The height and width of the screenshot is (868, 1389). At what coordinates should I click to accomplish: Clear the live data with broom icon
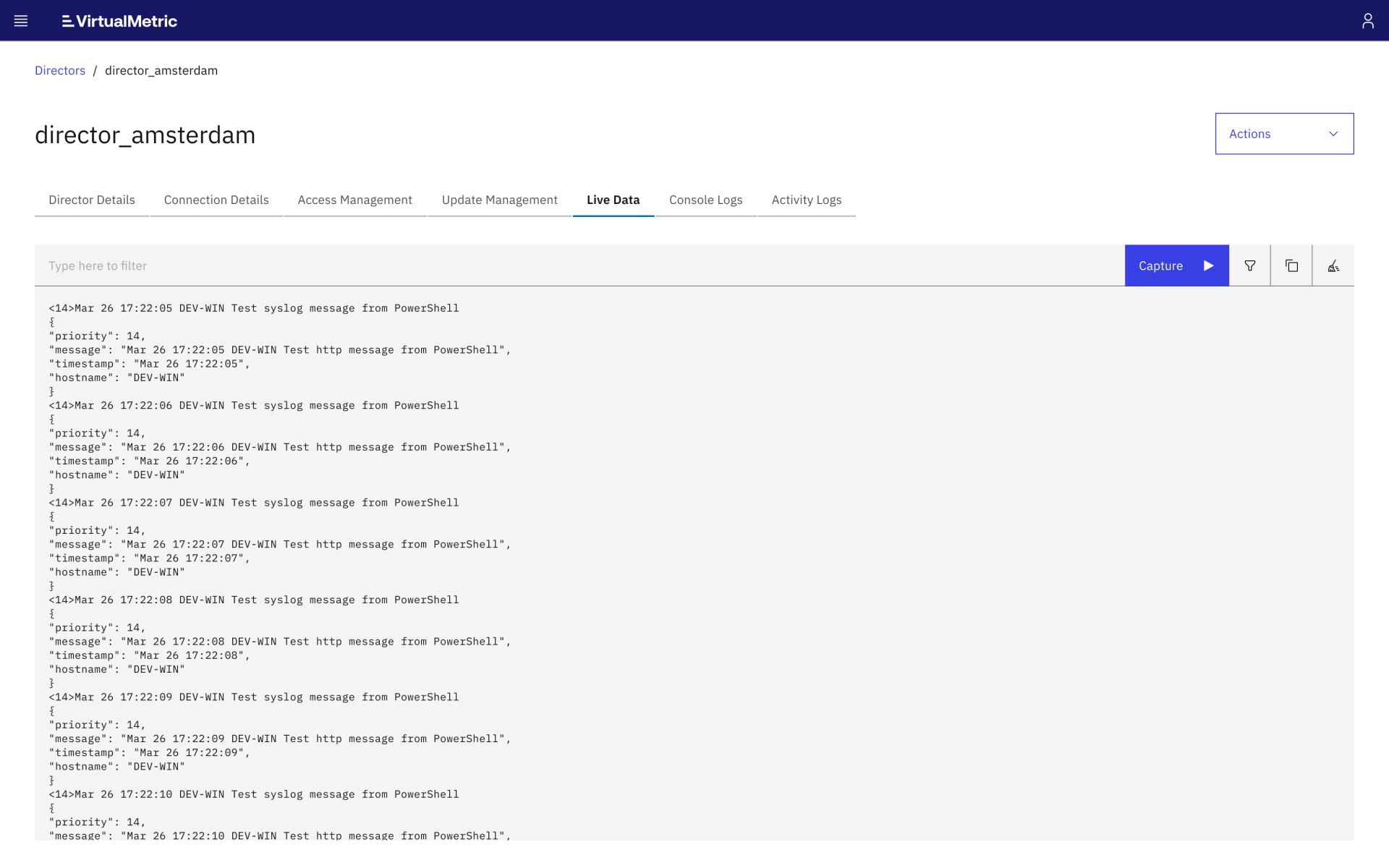coord(1333,265)
